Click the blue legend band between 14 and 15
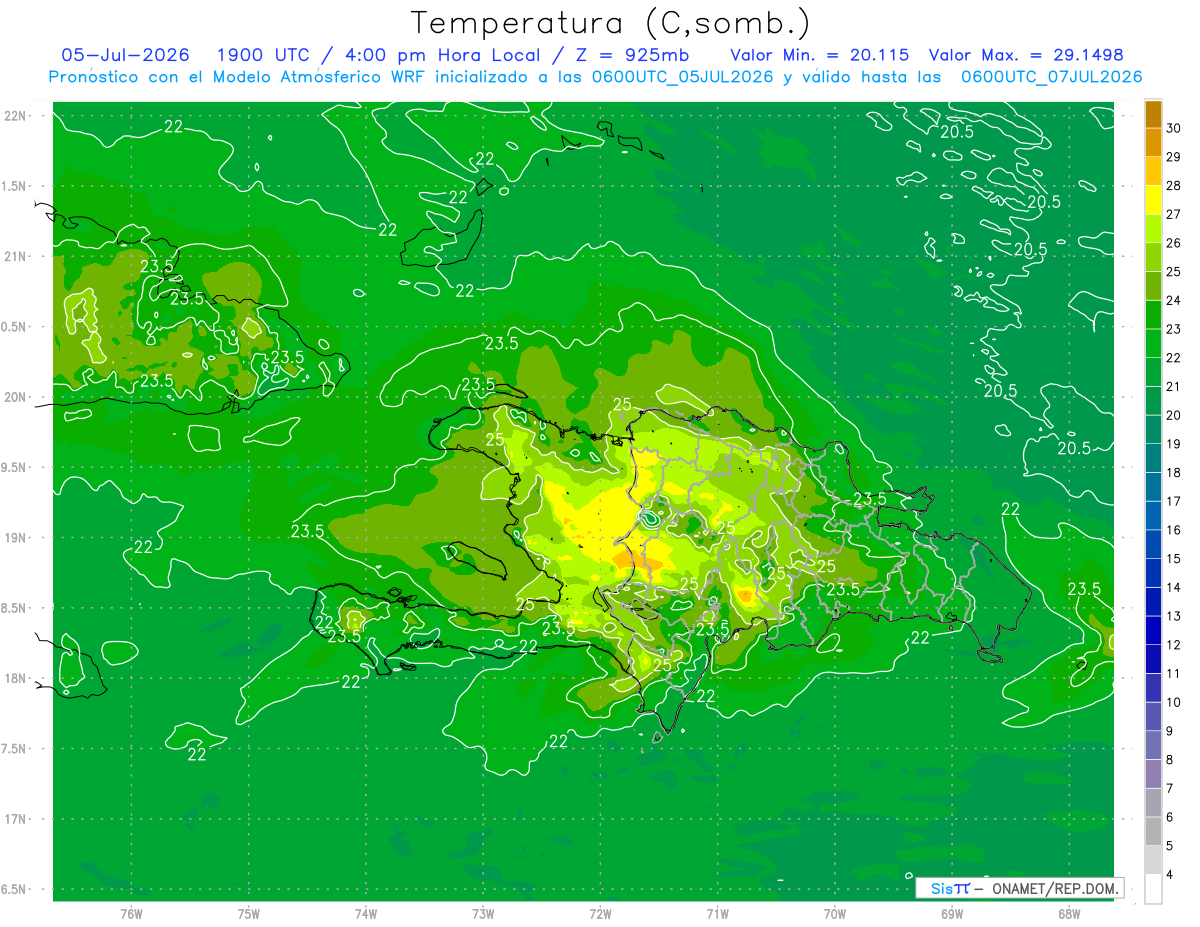The height and width of the screenshot is (927, 1200). pyautogui.click(x=1153, y=573)
